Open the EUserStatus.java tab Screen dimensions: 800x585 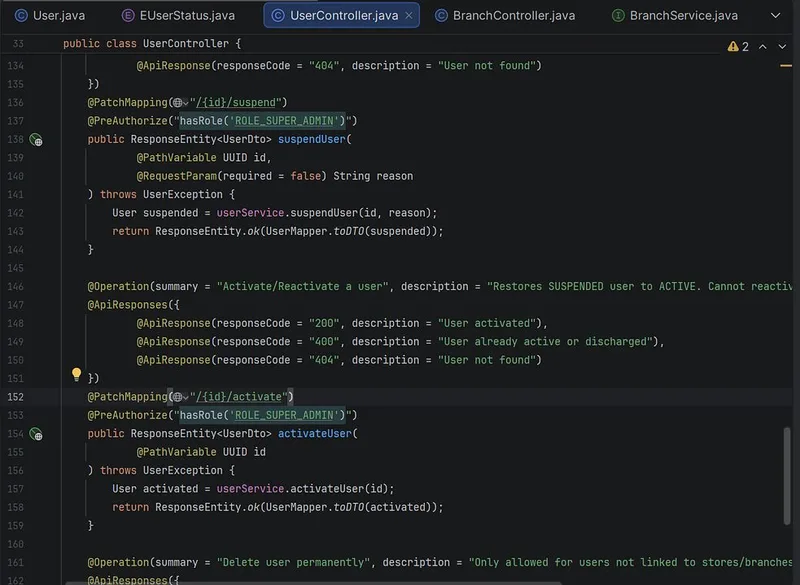point(178,15)
